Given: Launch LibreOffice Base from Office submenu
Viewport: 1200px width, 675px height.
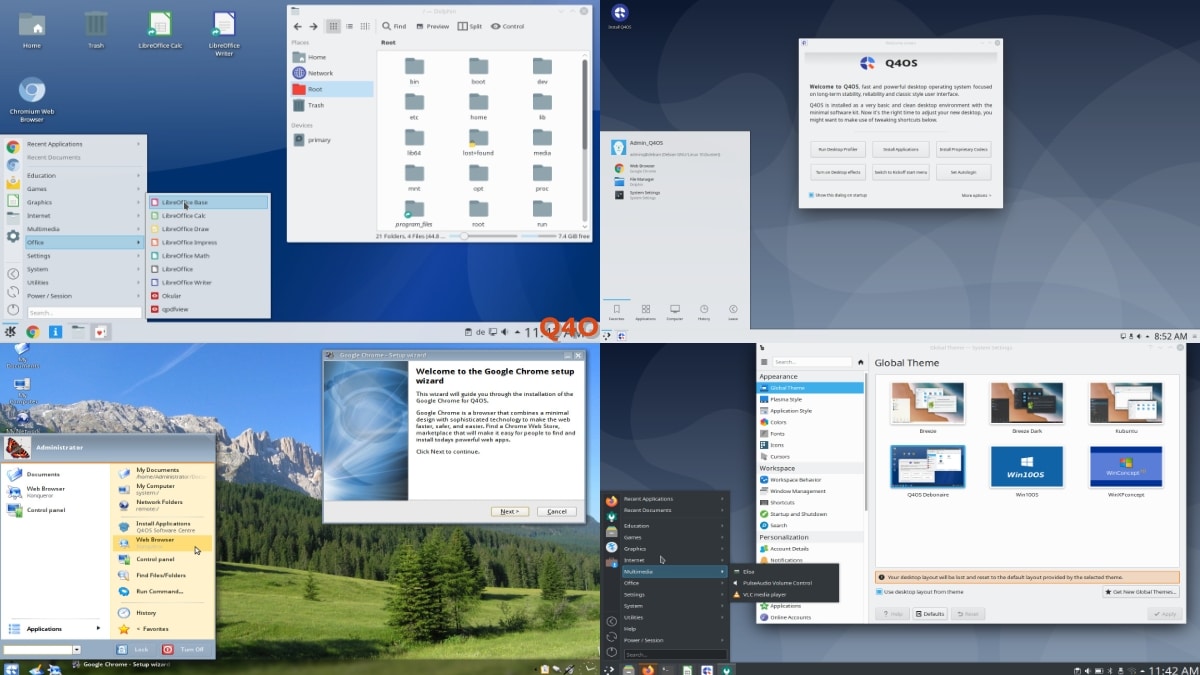Looking at the screenshot, I should [208, 202].
